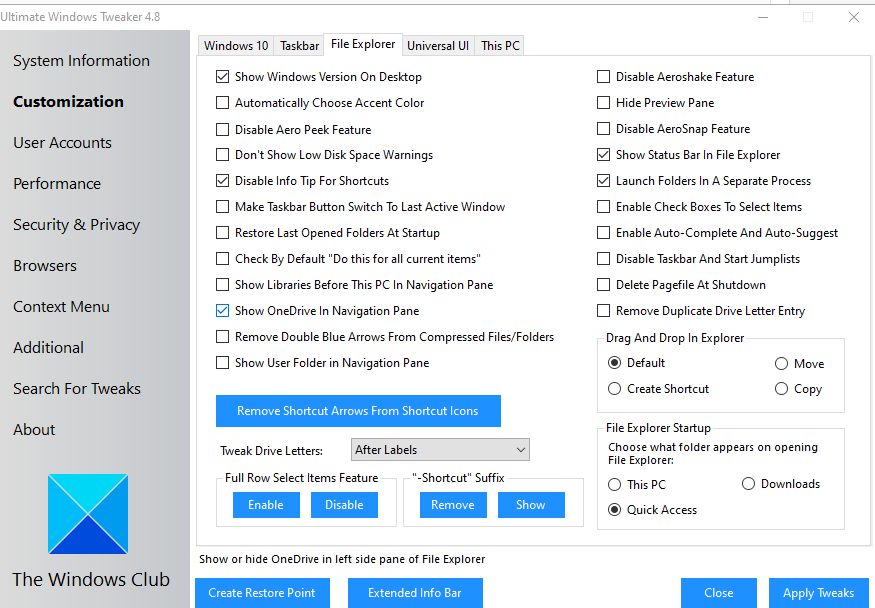
Task: Open Performance section
Action: tap(57, 184)
